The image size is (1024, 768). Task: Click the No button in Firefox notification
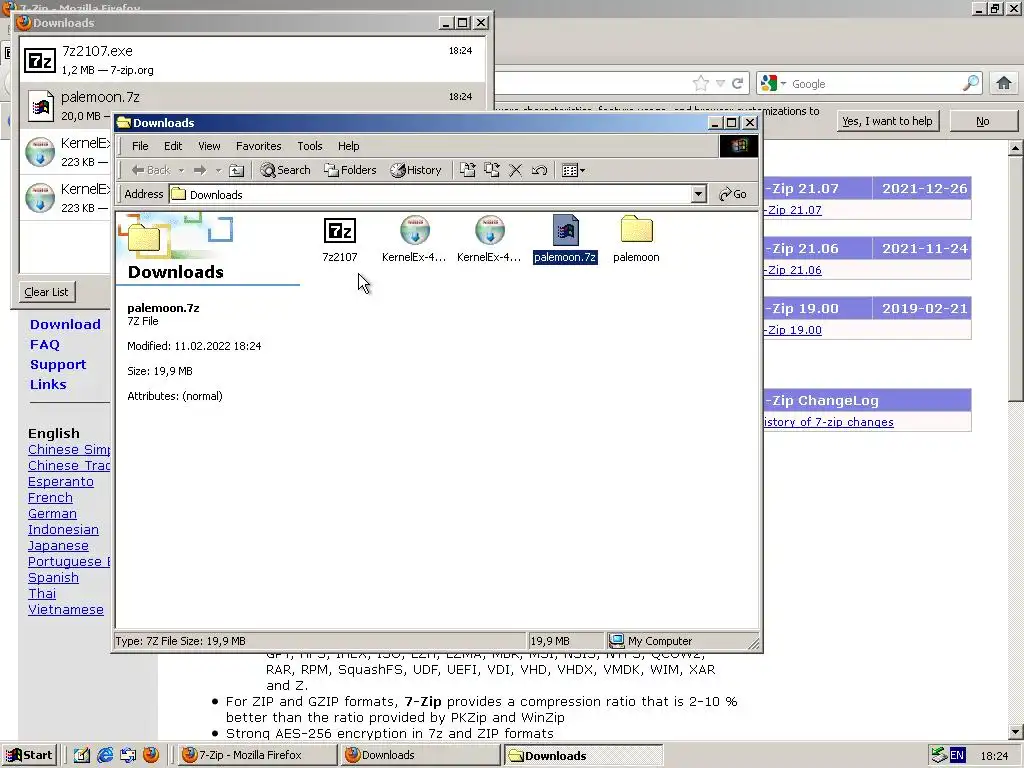coord(983,121)
